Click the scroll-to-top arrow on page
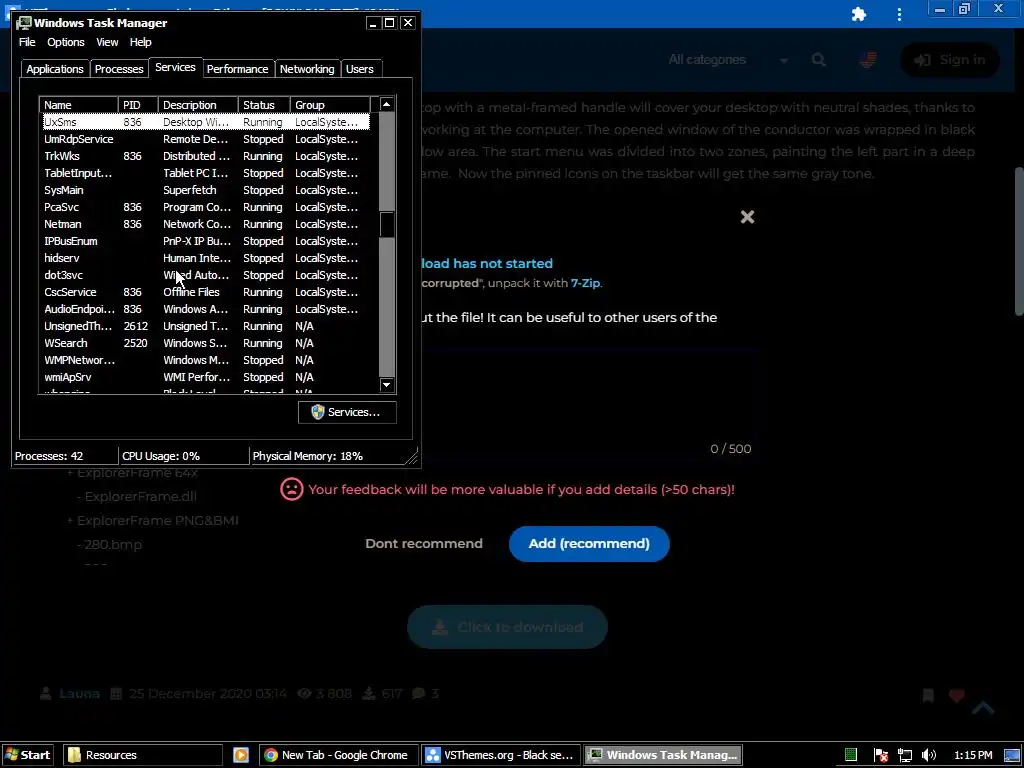This screenshot has width=1024, height=768. pyautogui.click(x=983, y=707)
